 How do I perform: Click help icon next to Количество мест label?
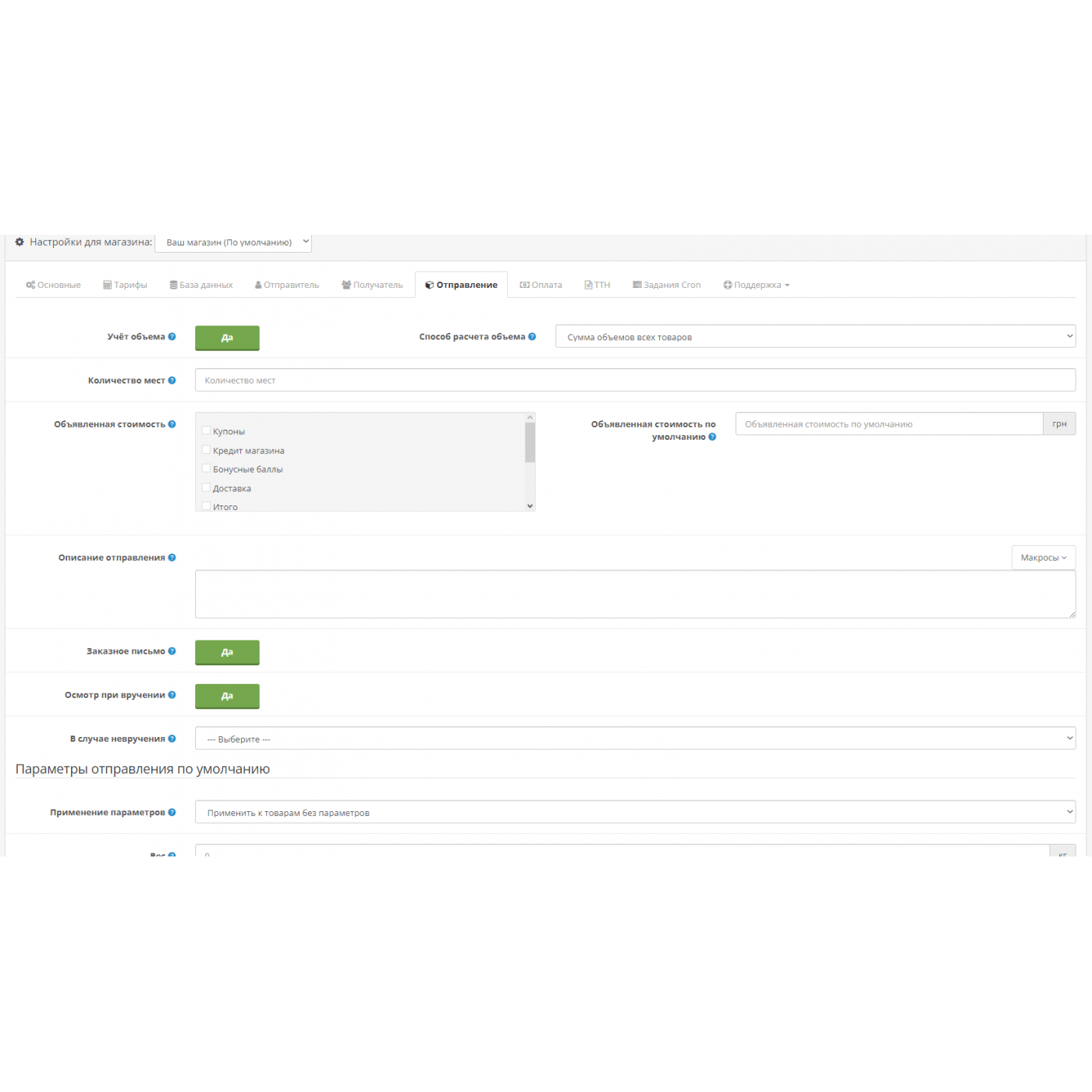pos(172,381)
